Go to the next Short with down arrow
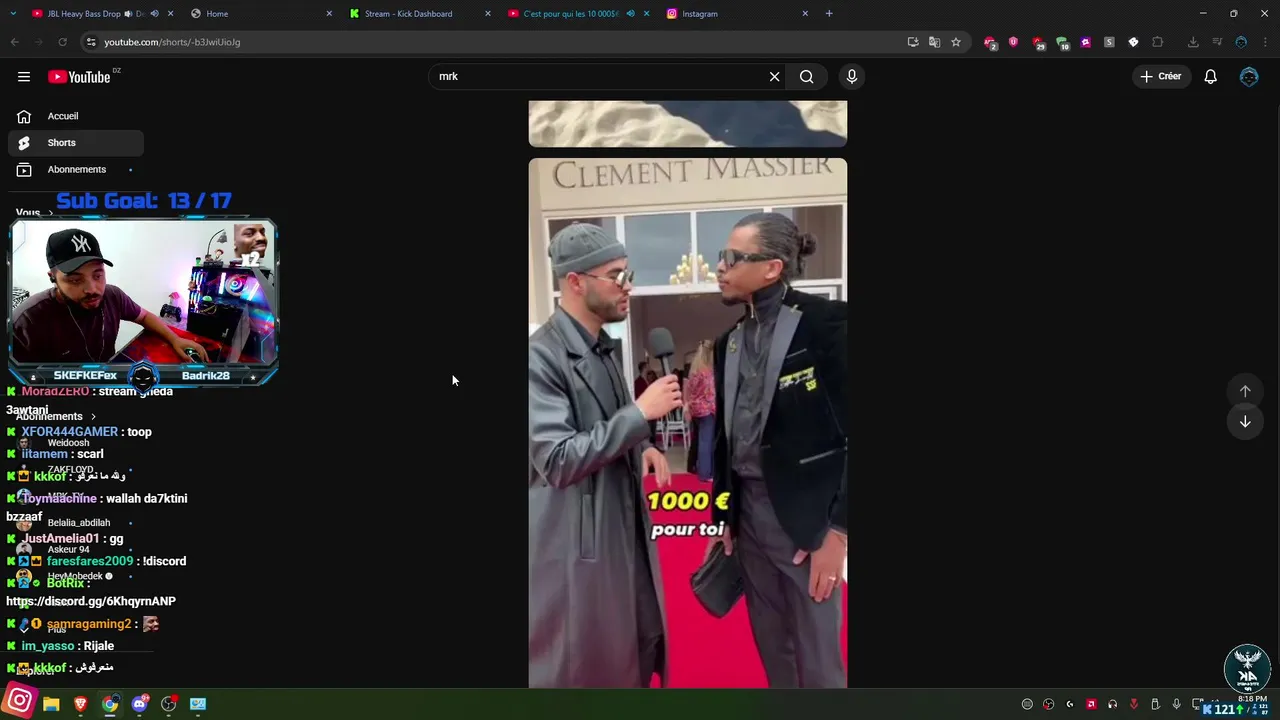The height and width of the screenshot is (720, 1280). pos(1245,422)
